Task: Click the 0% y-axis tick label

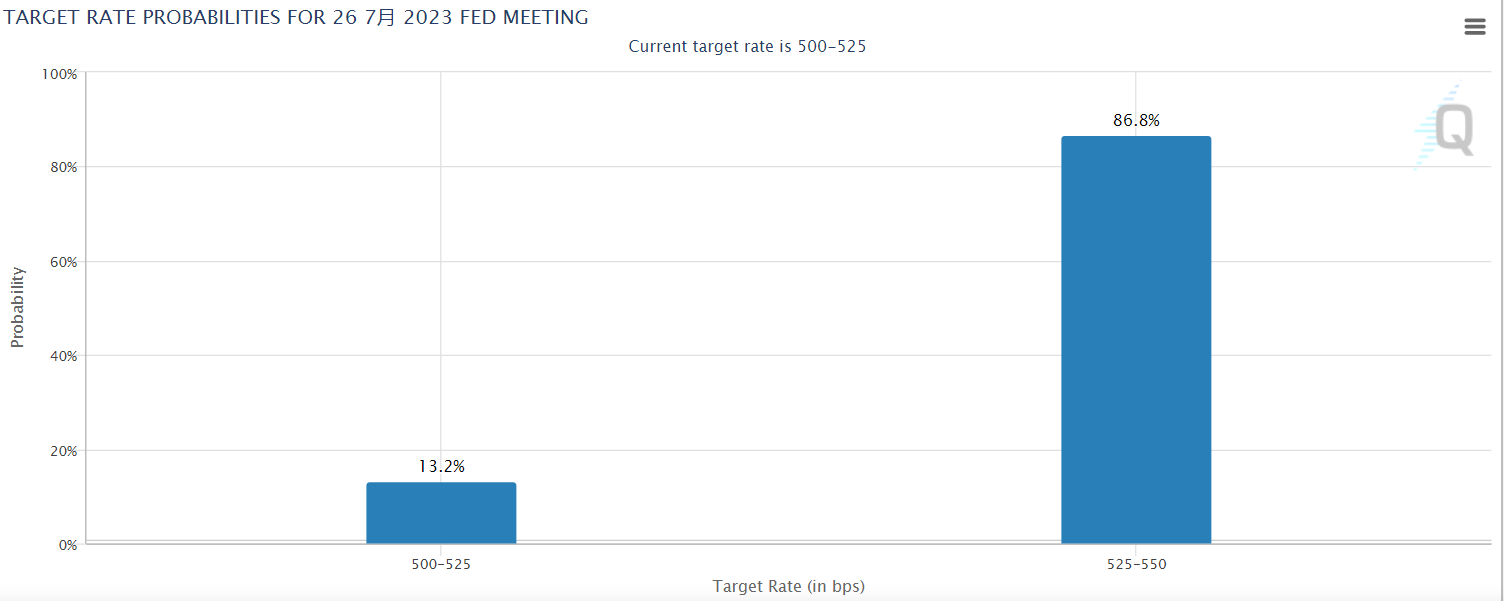Action: 66,545
